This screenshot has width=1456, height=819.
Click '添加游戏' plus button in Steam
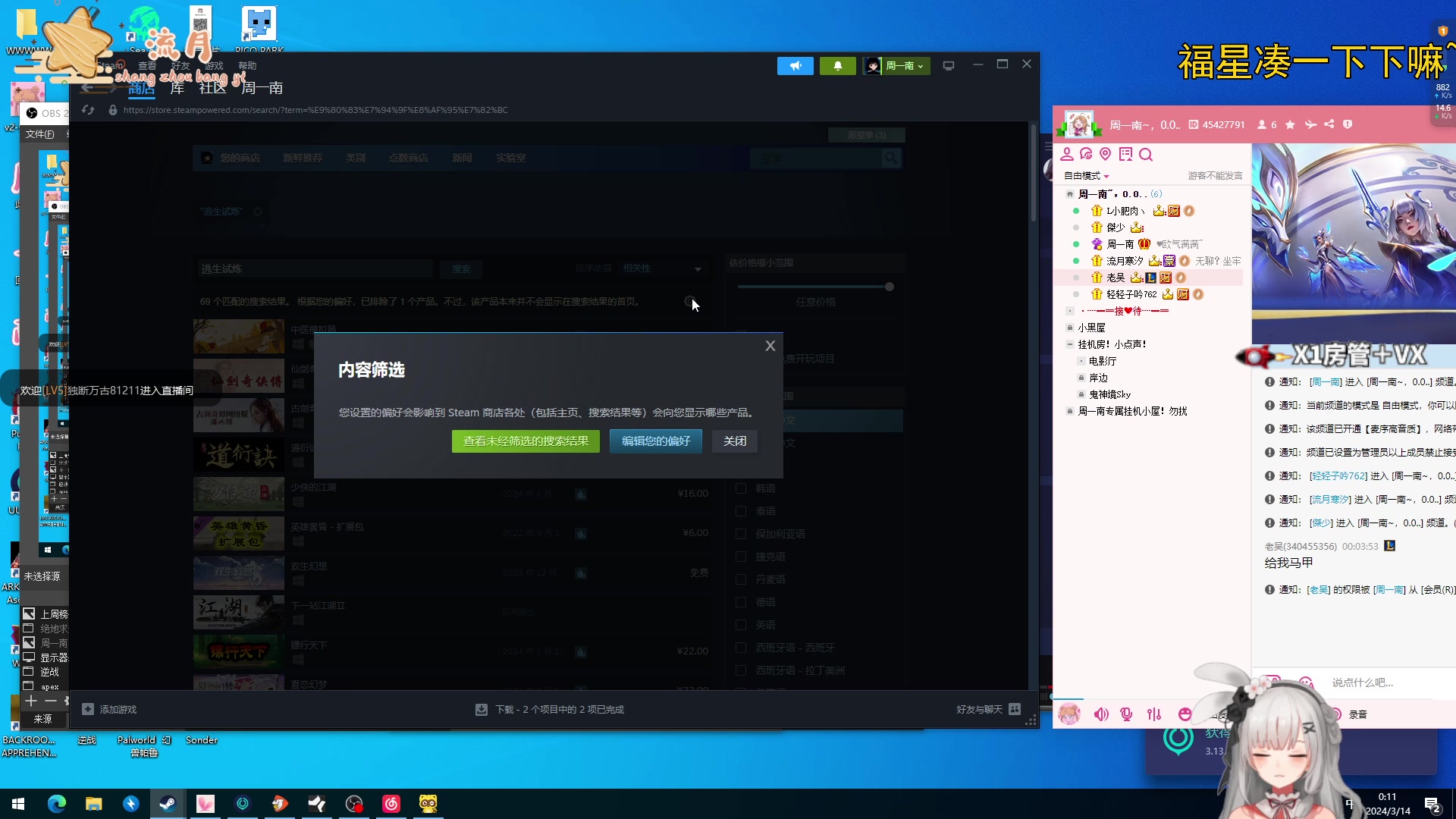pos(109,710)
